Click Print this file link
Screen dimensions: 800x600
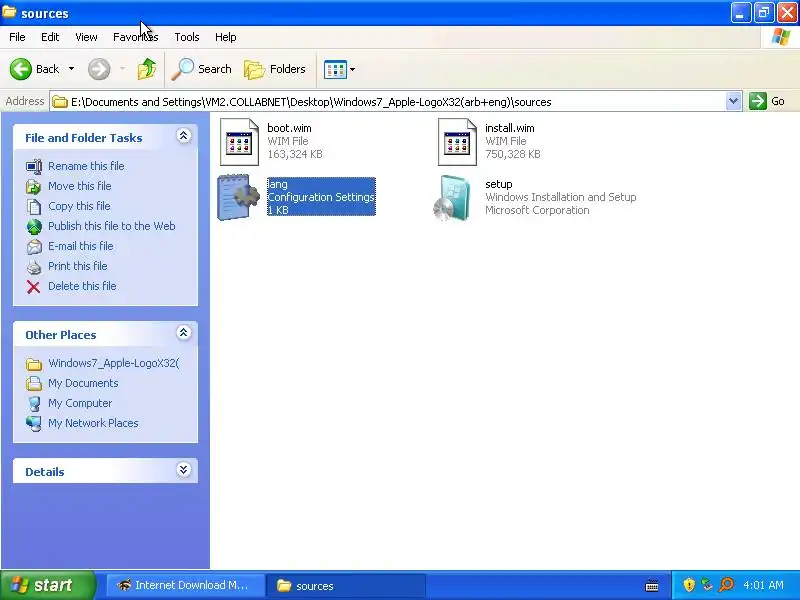click(78, 266)
